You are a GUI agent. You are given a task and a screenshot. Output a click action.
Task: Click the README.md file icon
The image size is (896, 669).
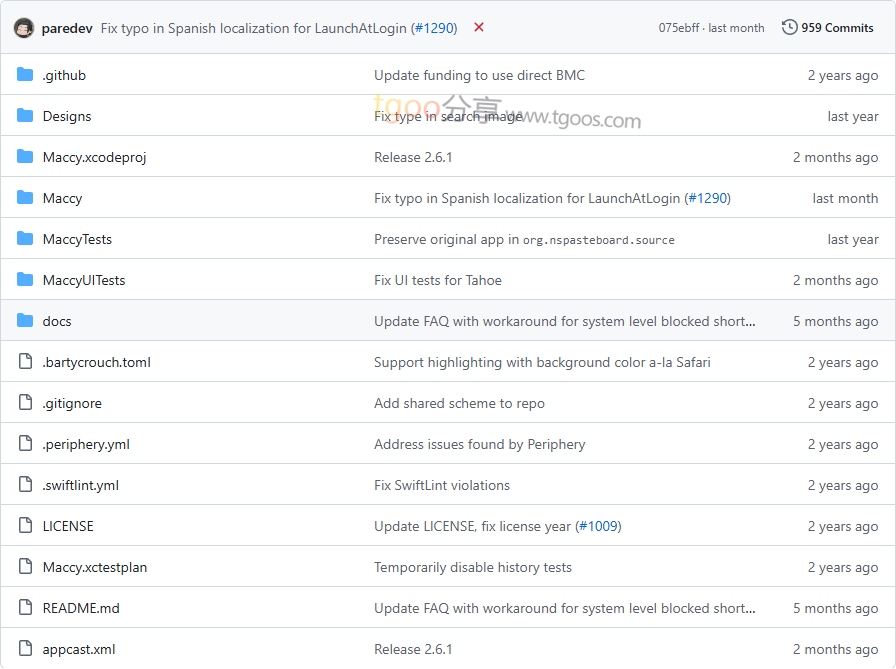click(x=25, y=608)
